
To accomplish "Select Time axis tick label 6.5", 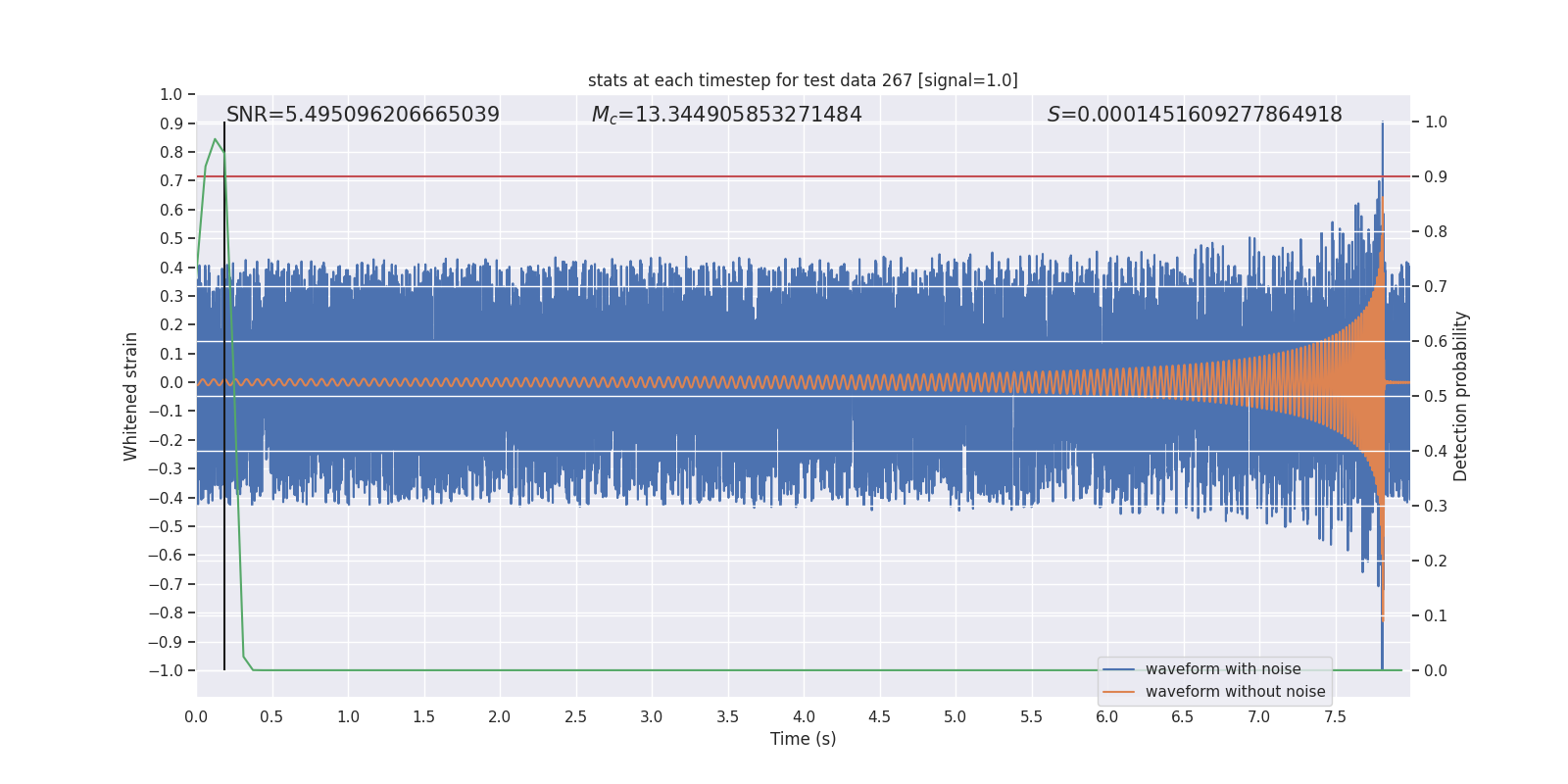I will 1183,716.
